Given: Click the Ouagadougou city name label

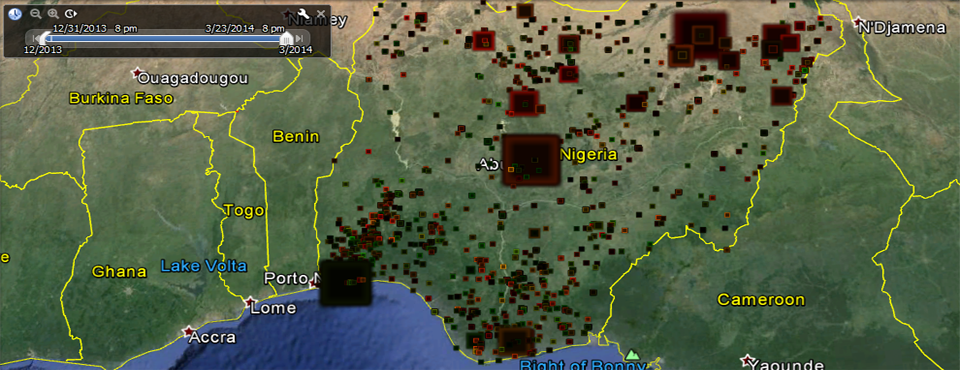Looking at the screenshot, I should point(193,78).
